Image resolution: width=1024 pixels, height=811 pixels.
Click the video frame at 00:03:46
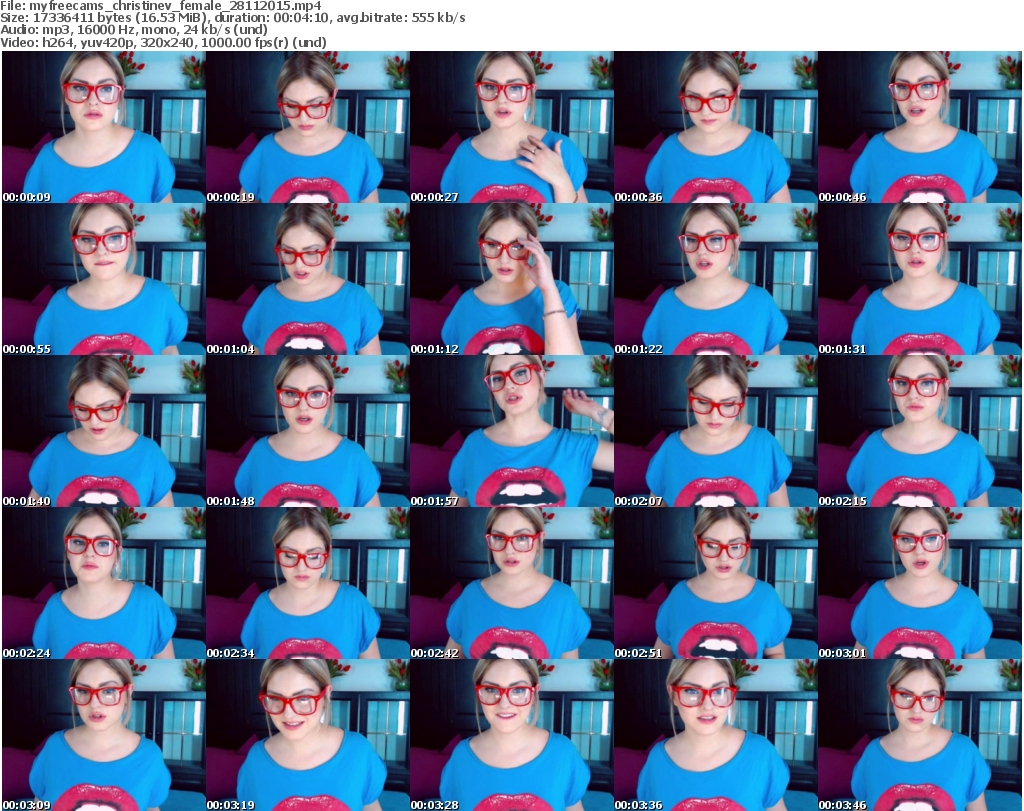coord(920,735)
